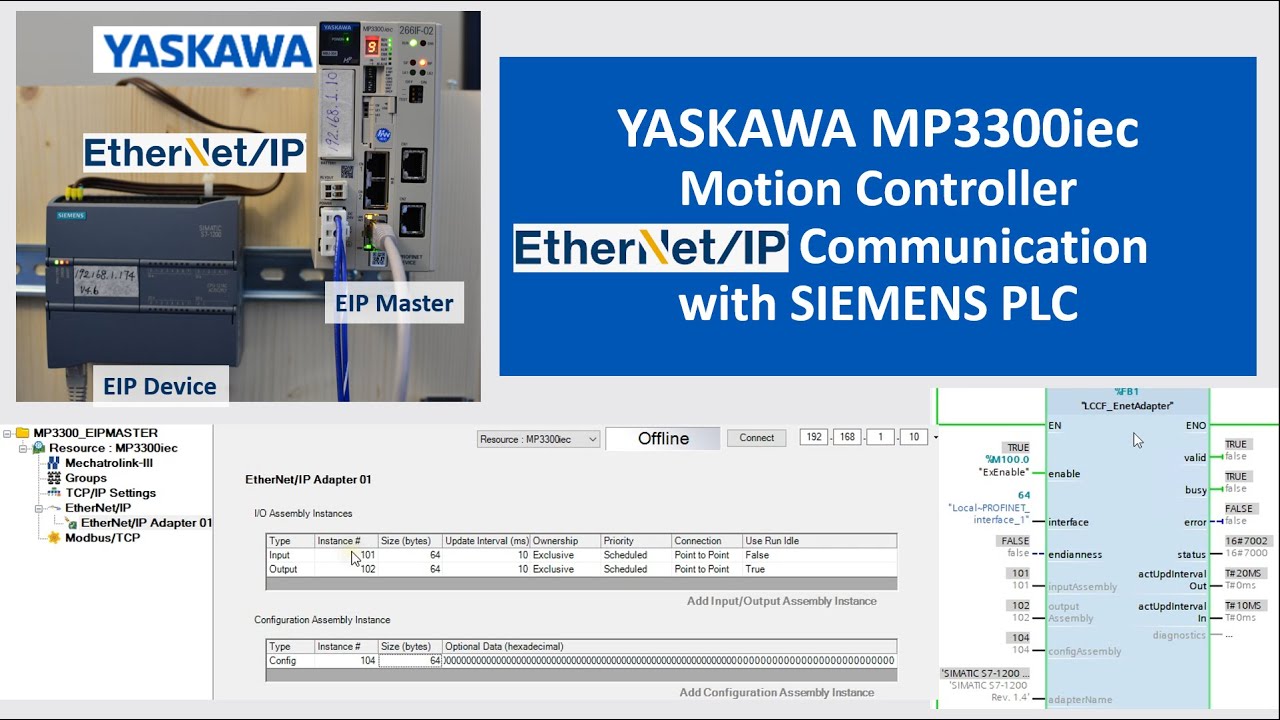Click the adapterName parameter on the block
The height and width of the screenshot is (720, 1280).
1080,699
